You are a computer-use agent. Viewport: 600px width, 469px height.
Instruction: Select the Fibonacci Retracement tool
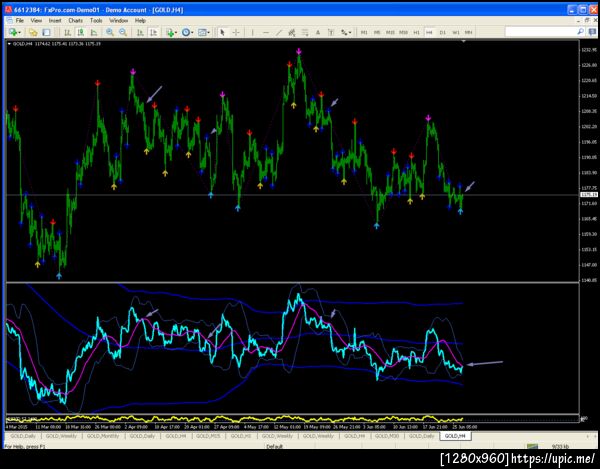click(305, 33)
